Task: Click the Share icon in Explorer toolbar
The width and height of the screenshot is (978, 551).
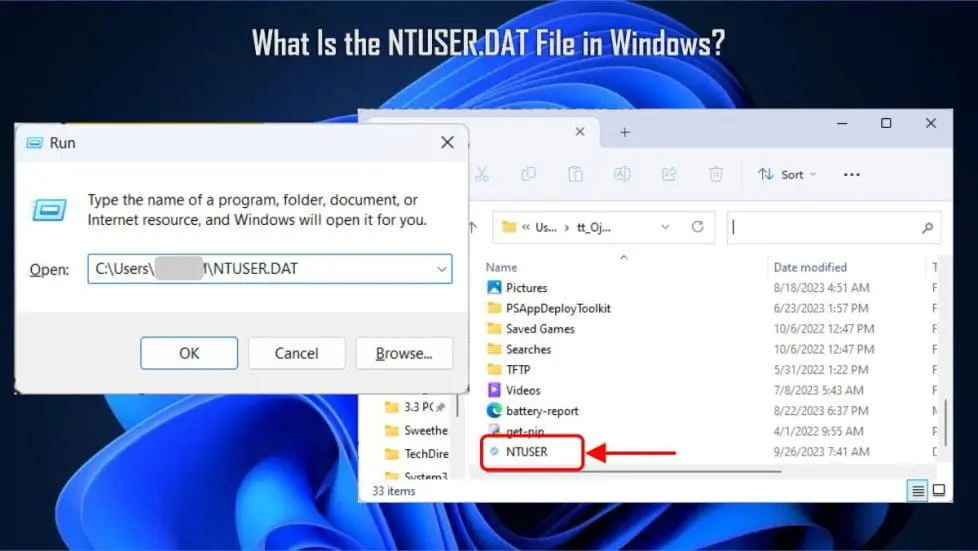Action: 669,174
